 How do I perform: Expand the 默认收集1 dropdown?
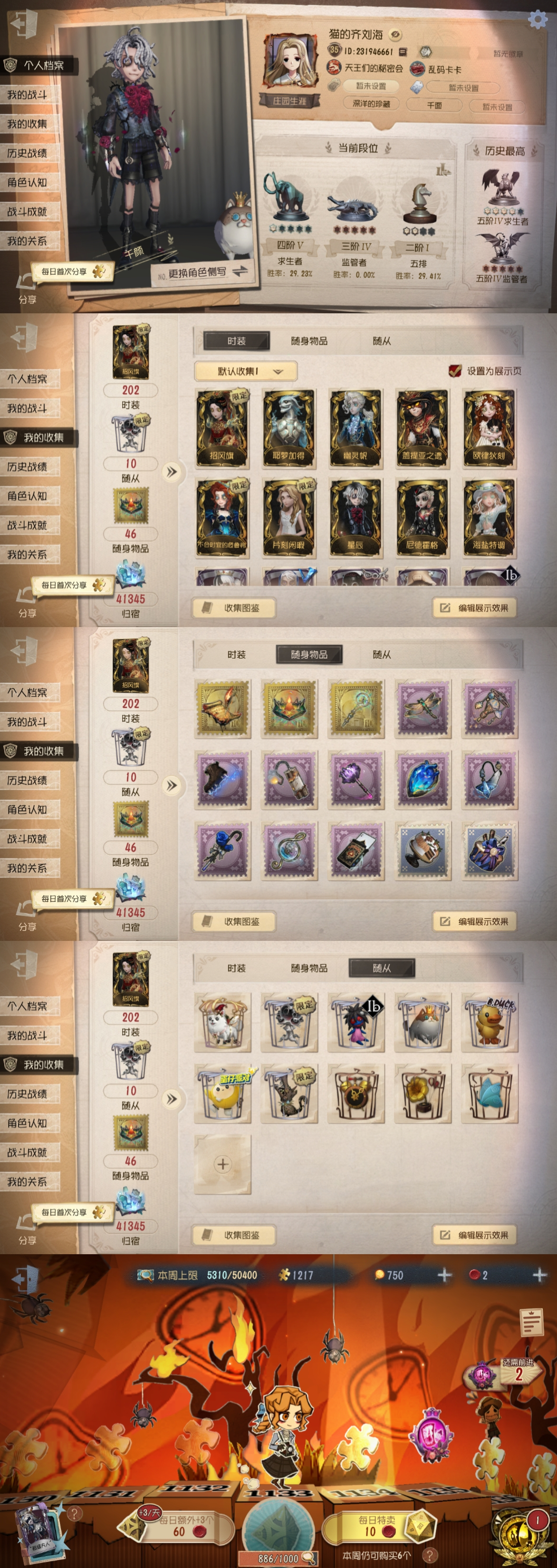[x=245, y=371]
